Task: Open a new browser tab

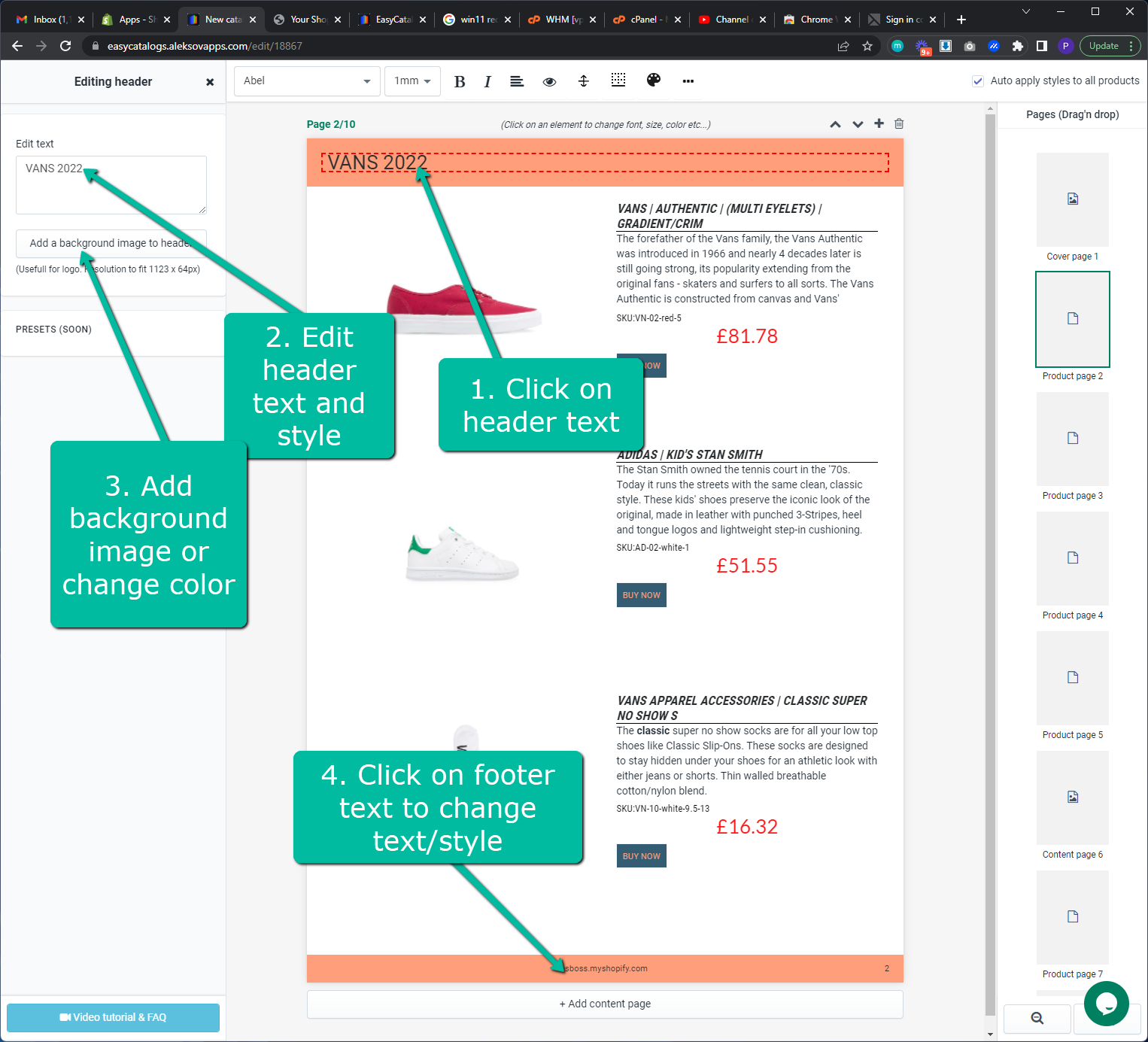Action: (x=961, y=20)
